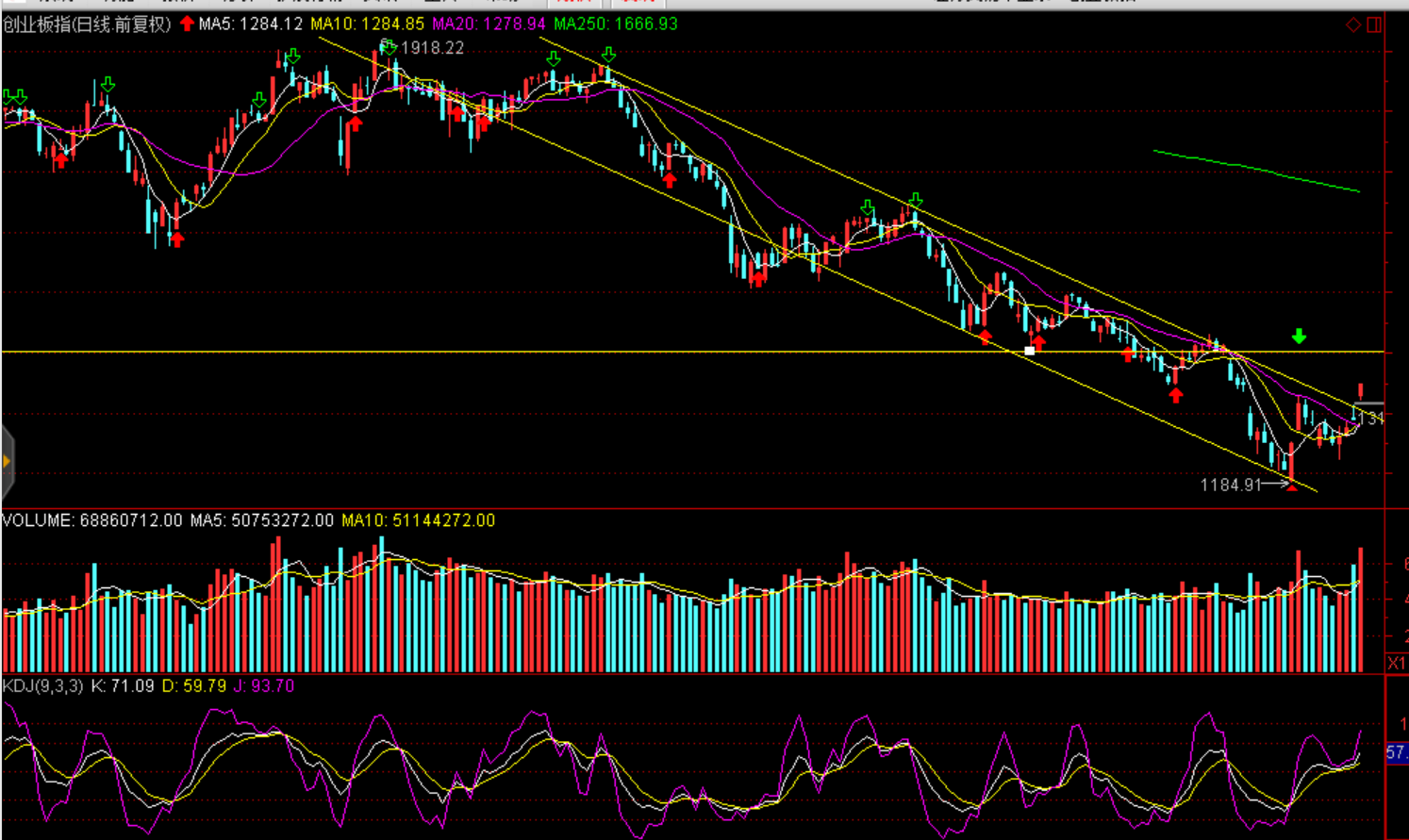
Task: Click the solid green down arrow signal
Action: (x=1299, y=337)
